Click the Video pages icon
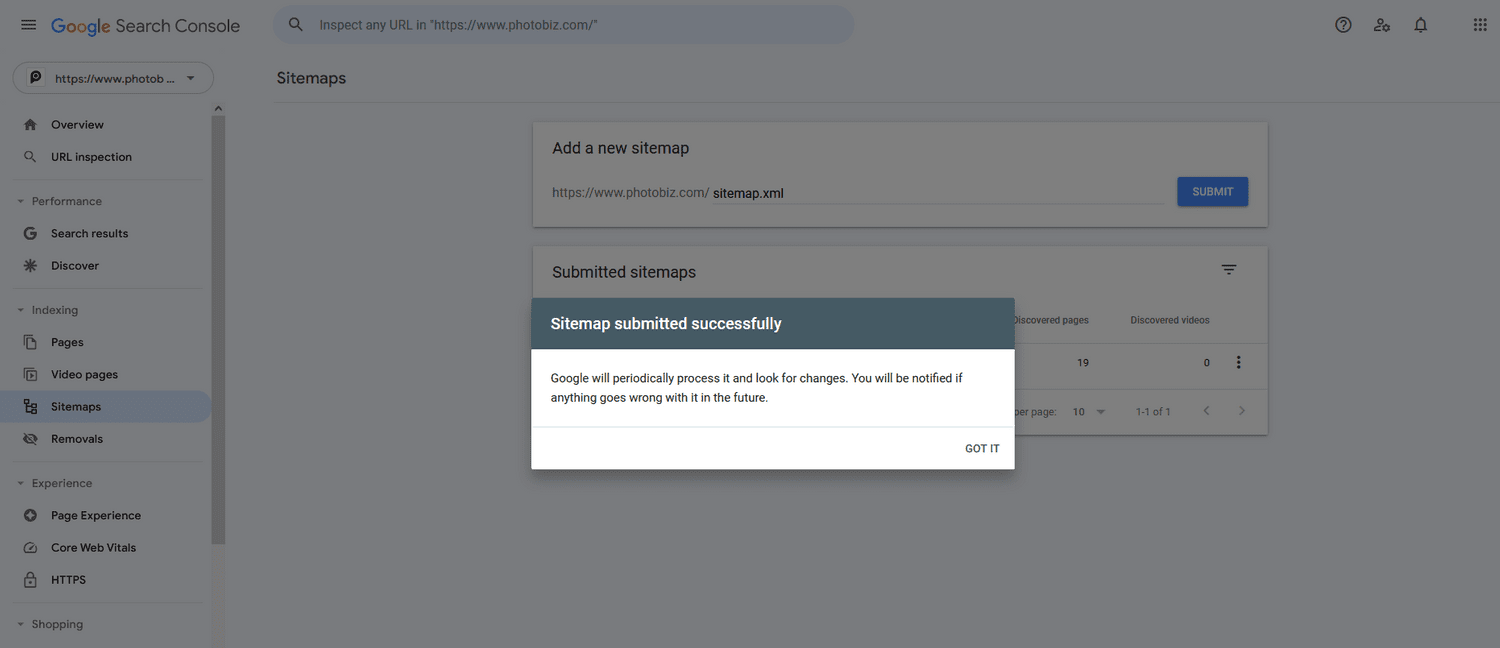This screenshot has height=648, width=1500. pyautogui.click(x=30, y=373)
